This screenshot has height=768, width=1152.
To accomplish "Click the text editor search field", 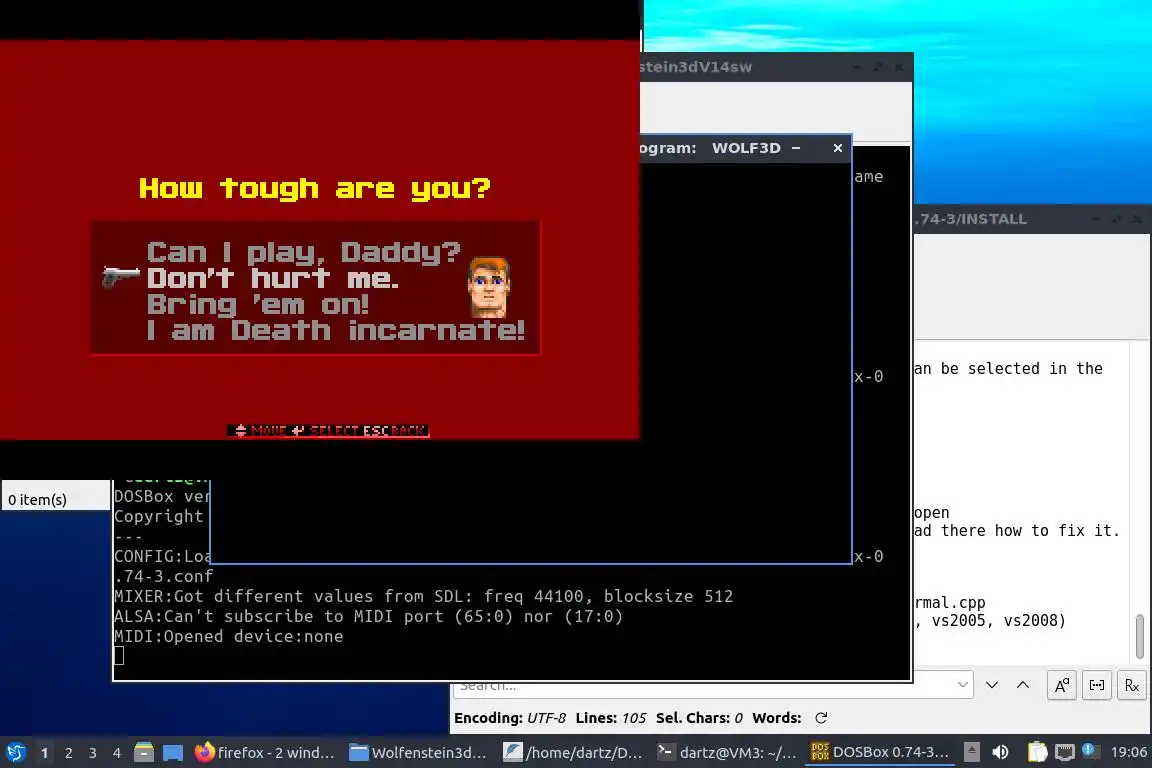I will [704, 685].
